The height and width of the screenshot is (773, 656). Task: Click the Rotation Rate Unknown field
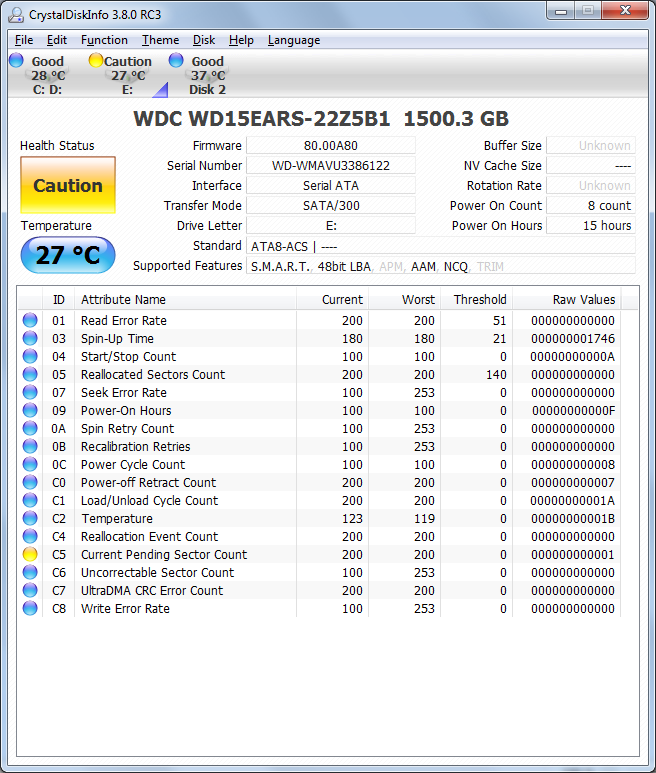591,185
